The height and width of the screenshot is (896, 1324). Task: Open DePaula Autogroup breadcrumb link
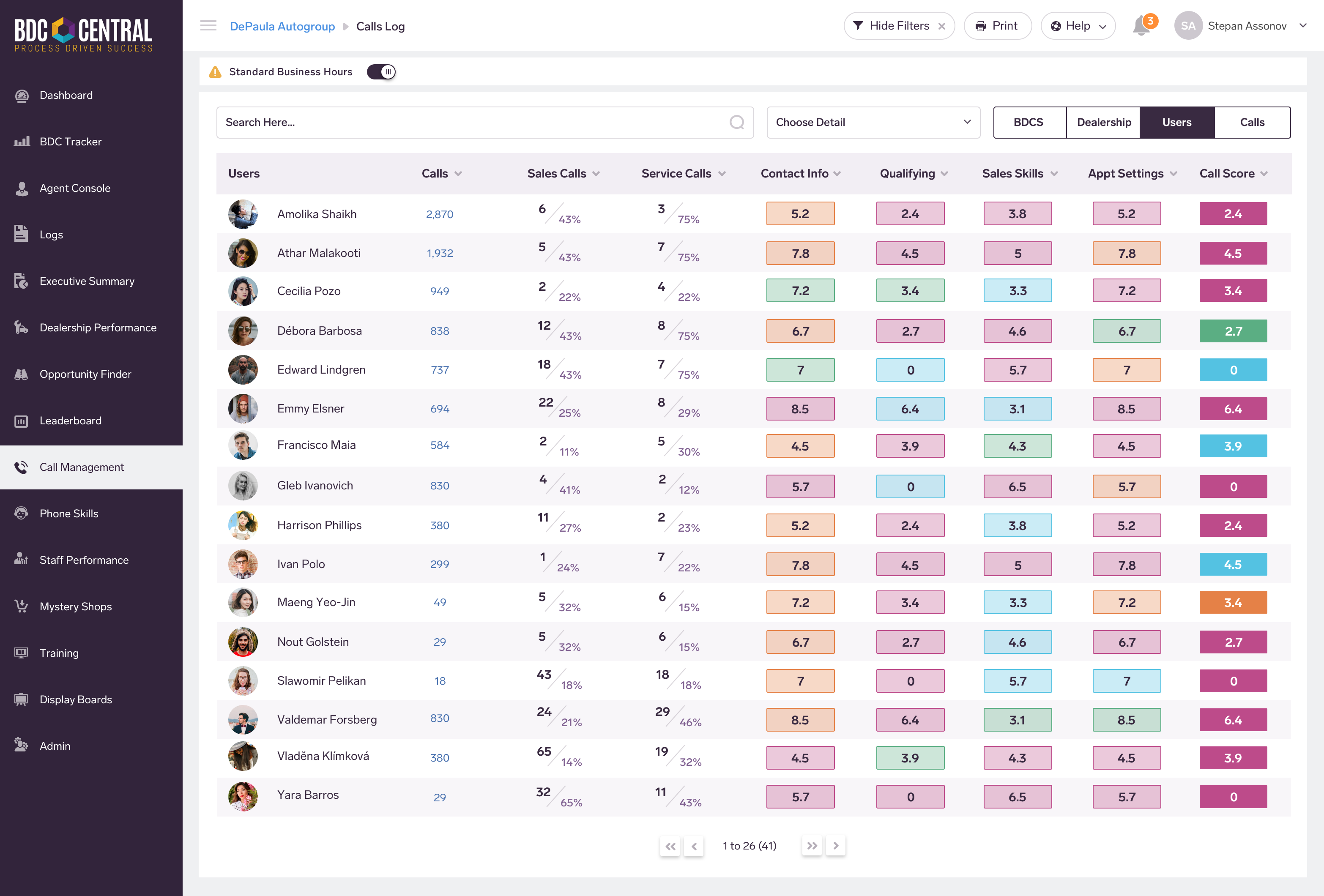tap(282, 26)
